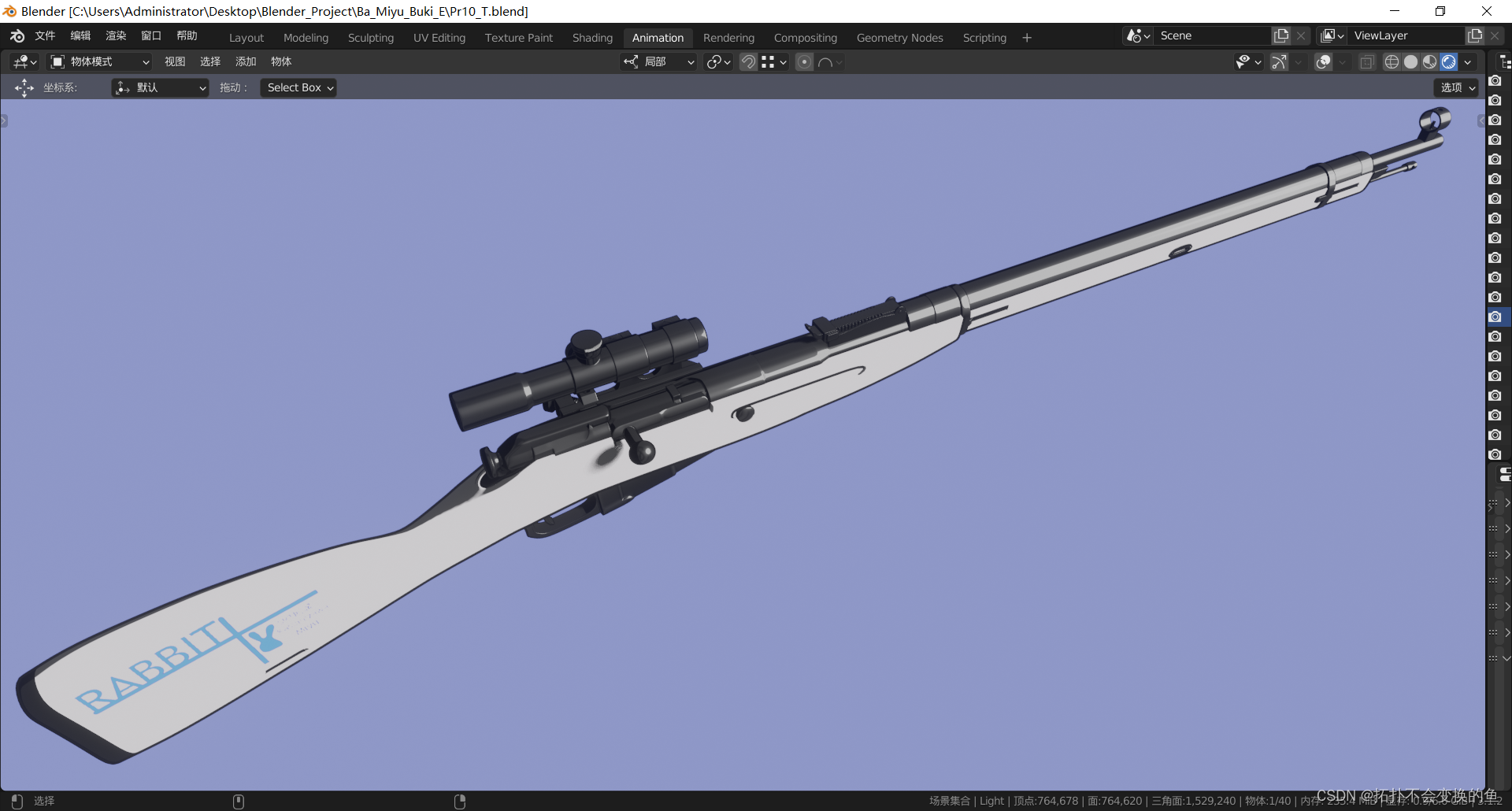1512x811 pixels.
Task: Duplicate scene with new scene icon
Action: (1281, 35)
